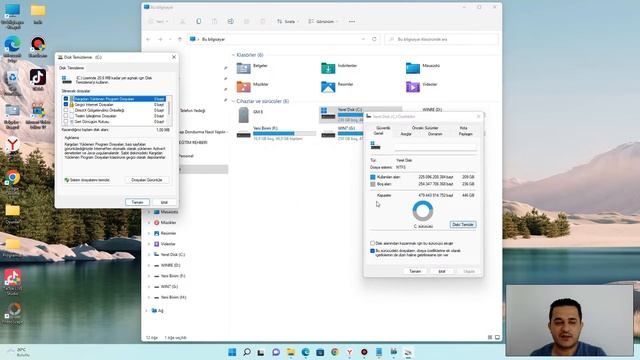This screenshot has width=640, height=360.
Task: Open taskbar search
Action: (247, 352)
